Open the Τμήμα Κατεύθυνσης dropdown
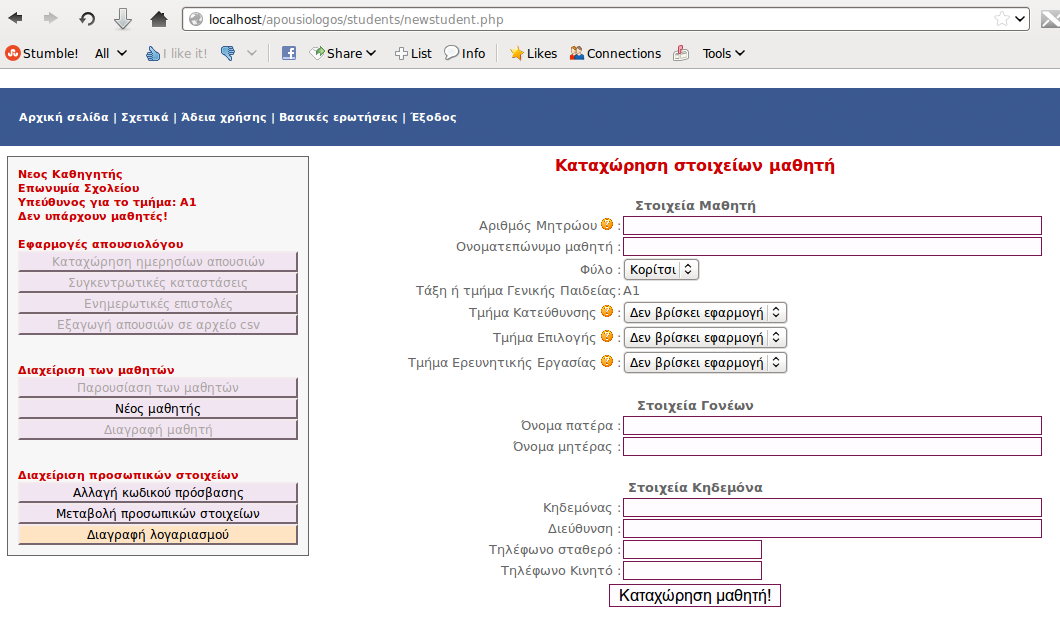This screenshot has height=620, width=1060. click(x=705, y=311)
